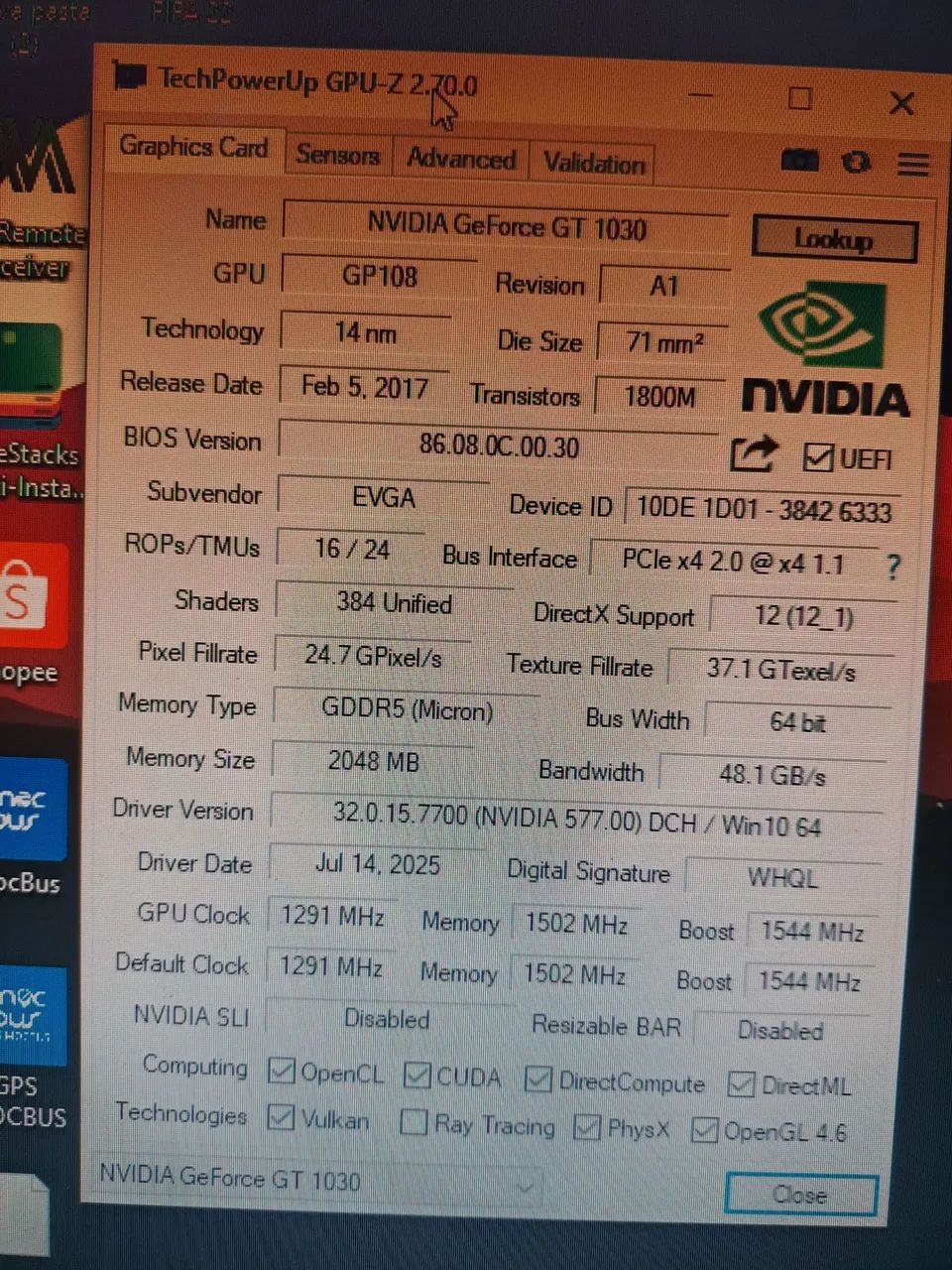
Task: Click the Driver Date value Jul 14, 2025
Action: click(377, 864)
